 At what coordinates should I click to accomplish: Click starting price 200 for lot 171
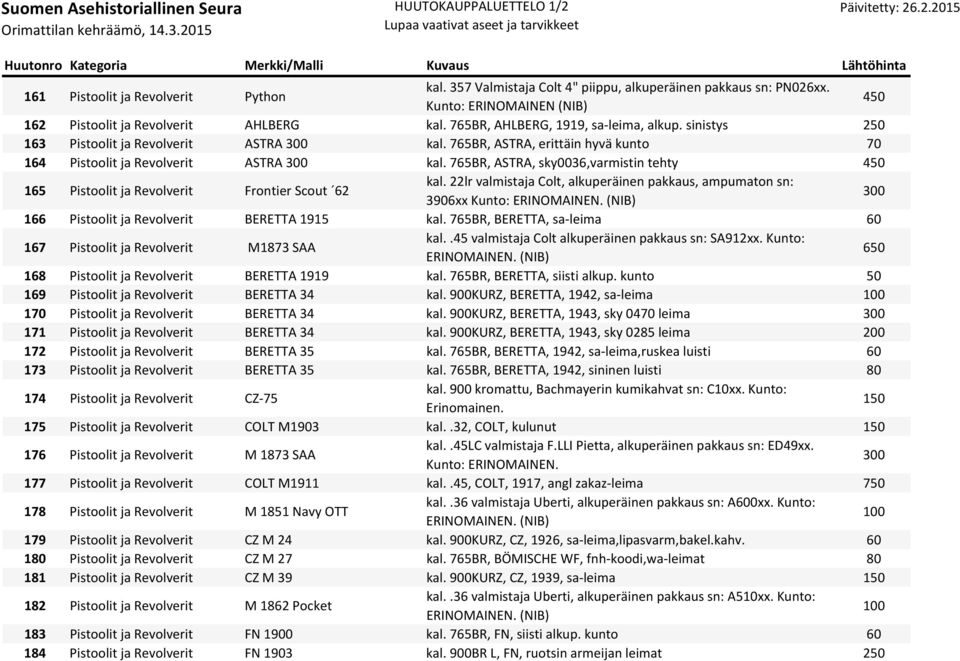click(874, 332)
